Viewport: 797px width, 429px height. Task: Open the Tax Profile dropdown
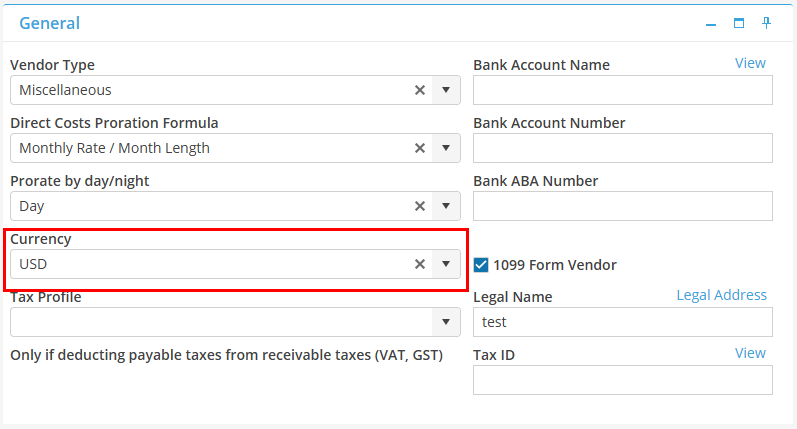[x=446, y=322]
